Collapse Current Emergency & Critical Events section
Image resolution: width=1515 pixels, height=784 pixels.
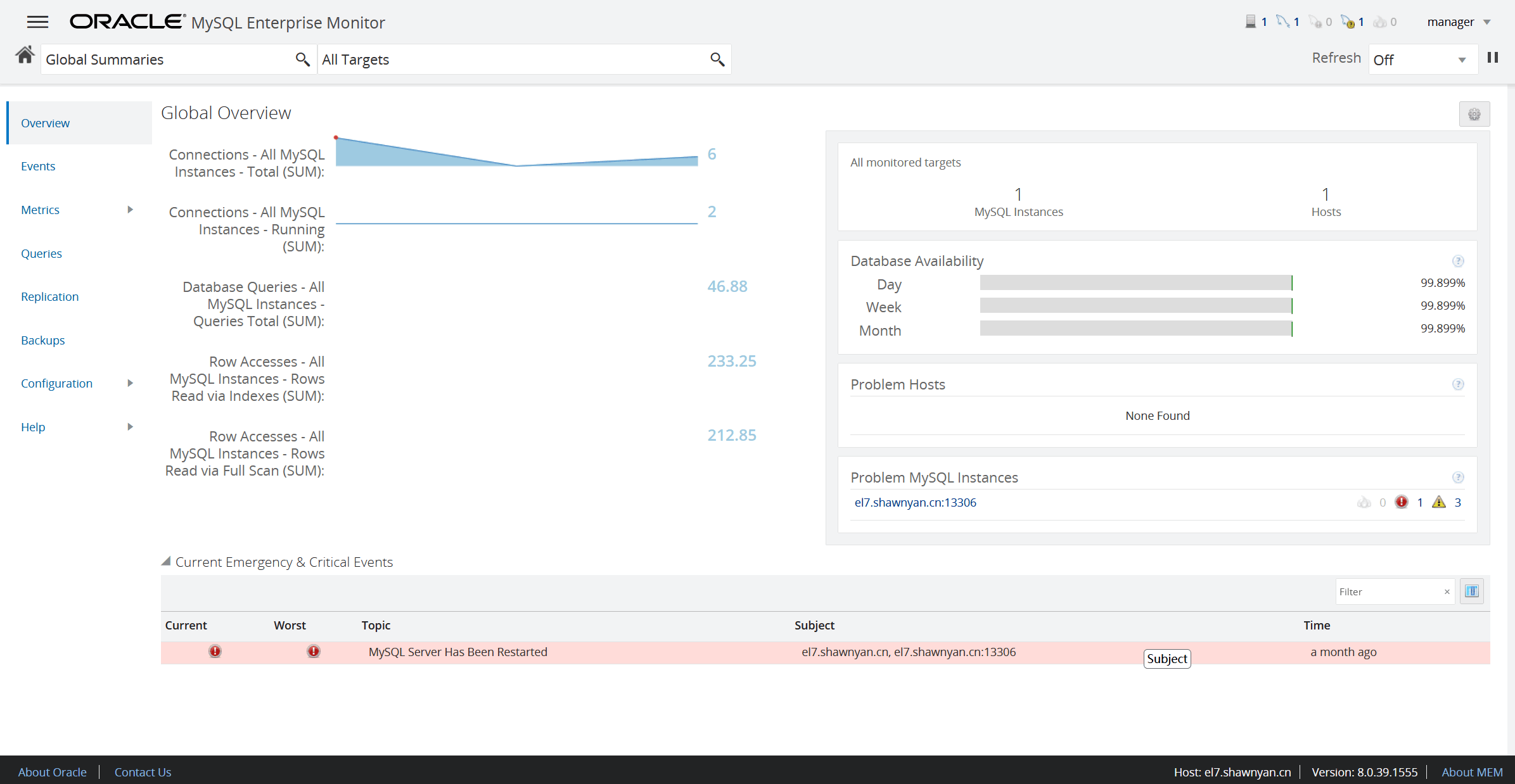(166, 561)
